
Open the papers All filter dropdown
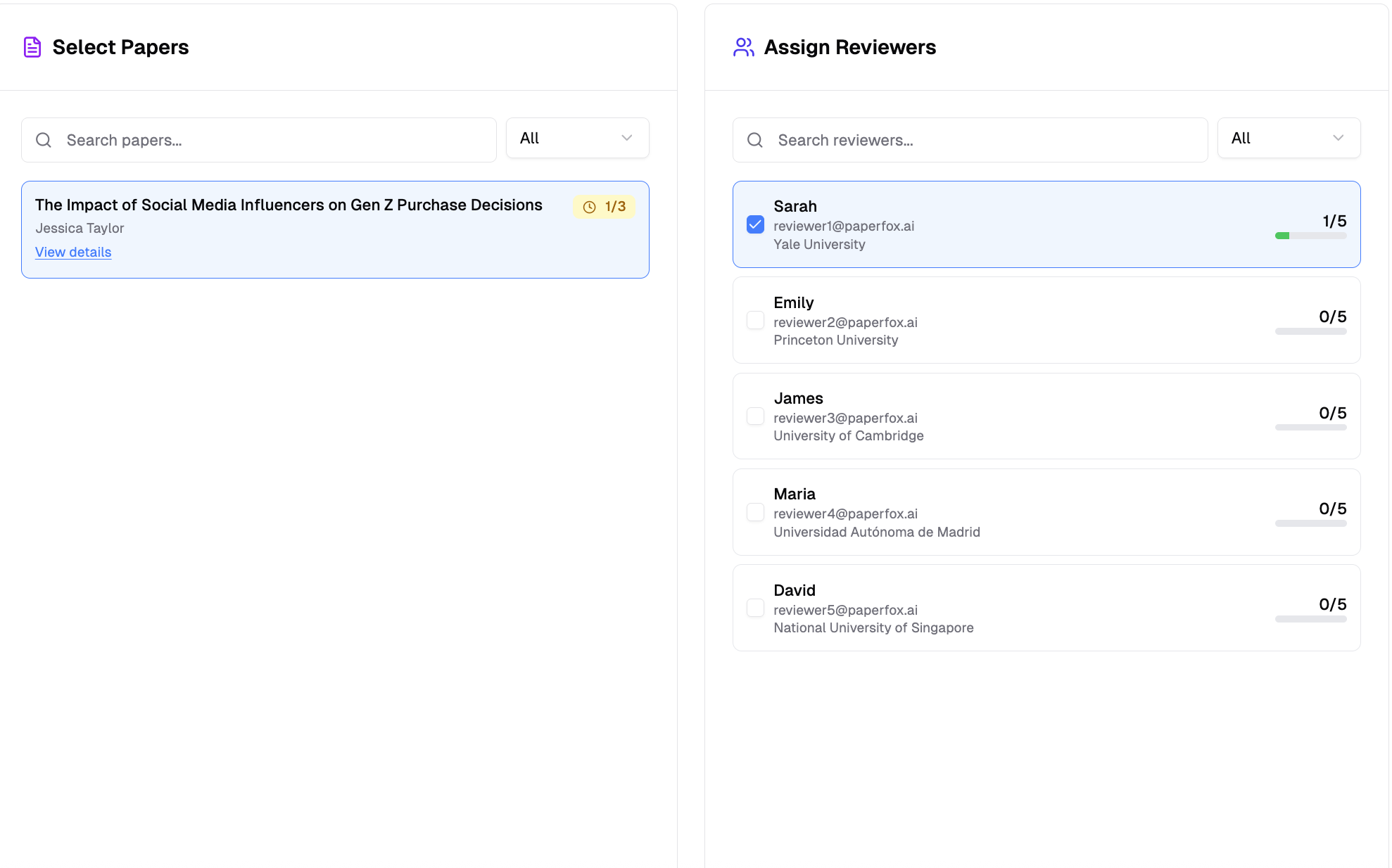(x=577, y=138)
